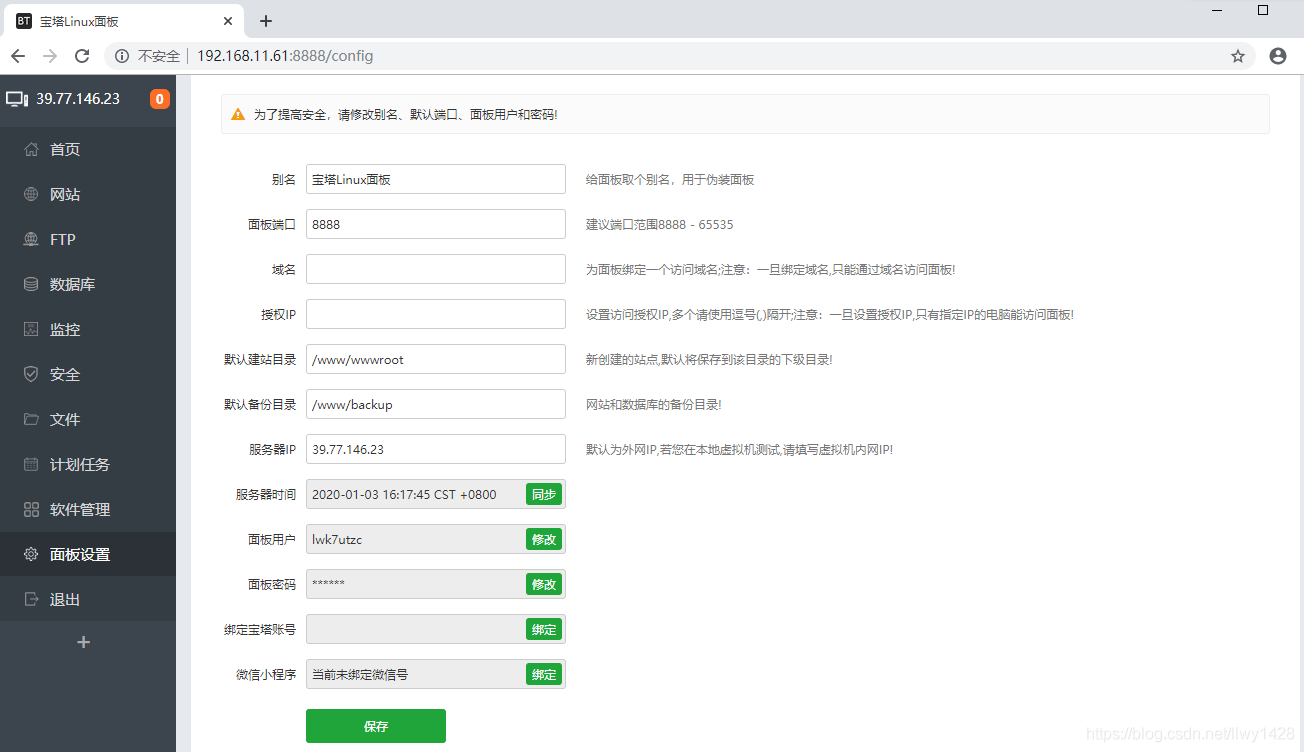
Task: Click 修改 next to 面板用户
Action: pyautogui.click(x=544, y=539)
